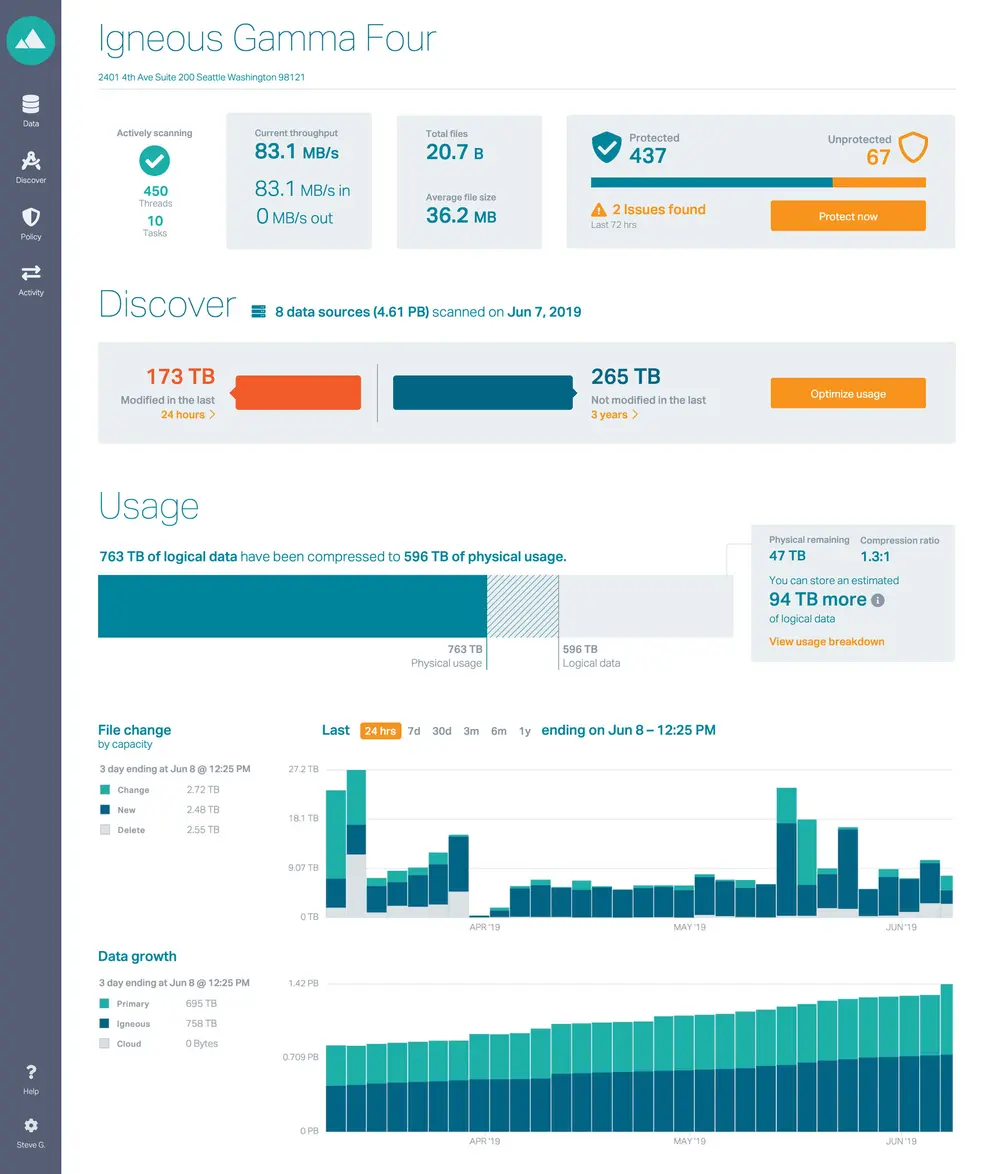Click the Unprotected 67 count
This screenshot has width=990, height=1174.
tap(878, 157)
